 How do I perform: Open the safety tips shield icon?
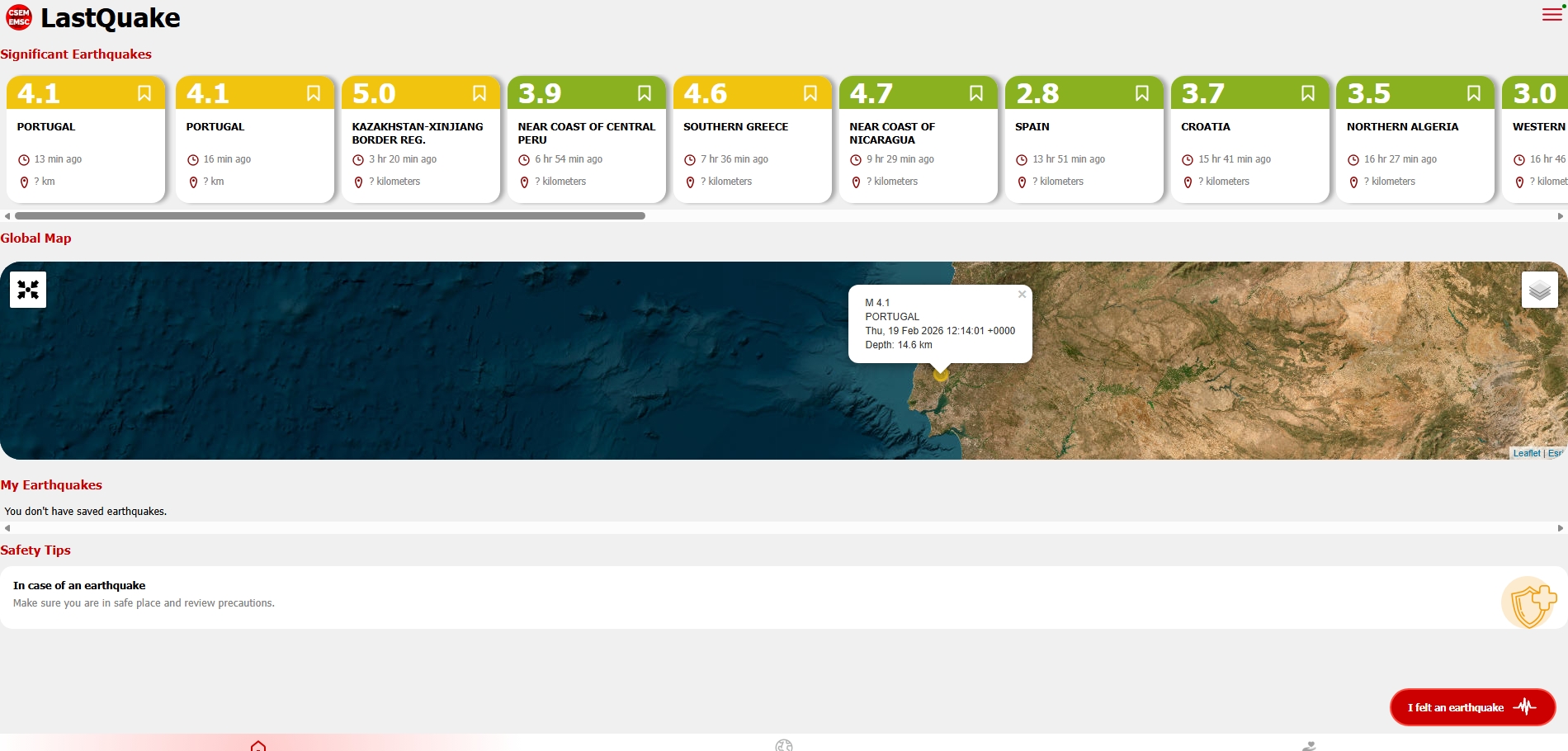[x=1529, y=603]
